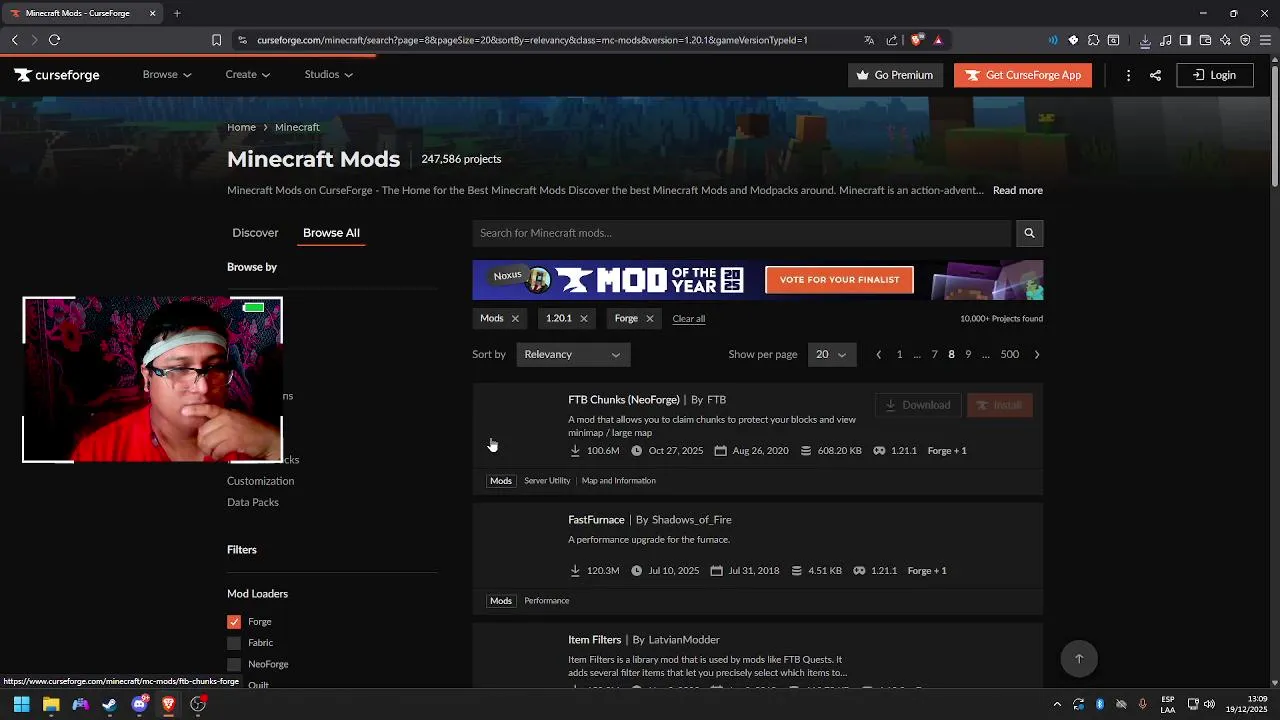Viewport: 1280px width, 720px height.
Task: Open the Browse menu
Action: pyautogui.click(x=166, y=75)
